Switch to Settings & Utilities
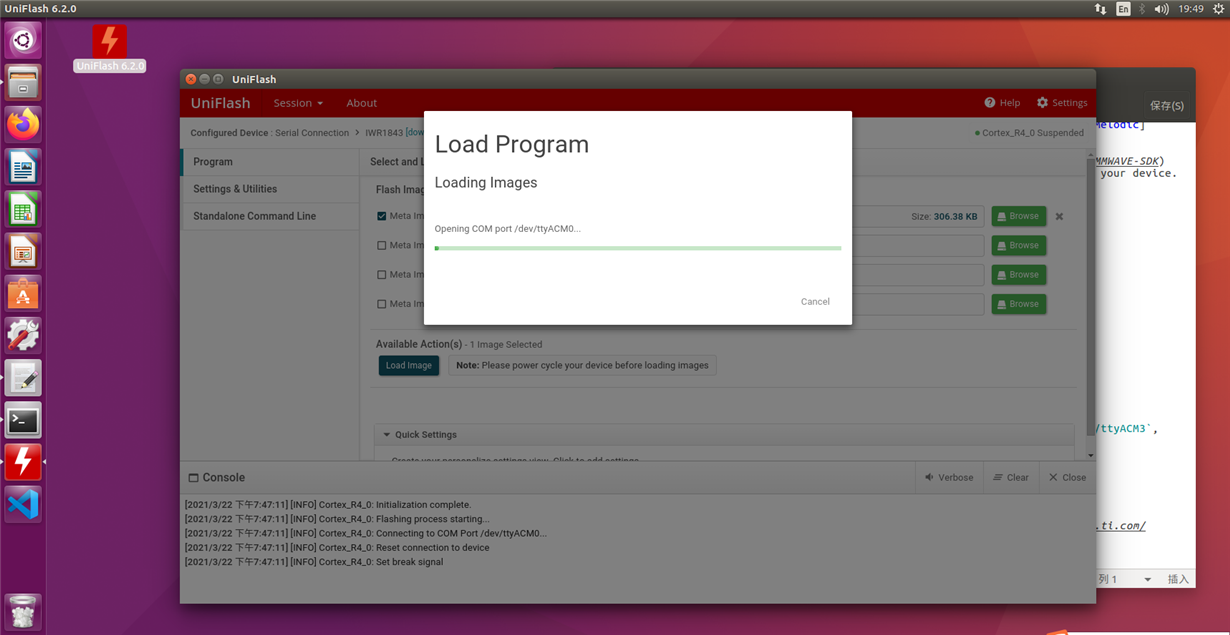 pos(271,189)
